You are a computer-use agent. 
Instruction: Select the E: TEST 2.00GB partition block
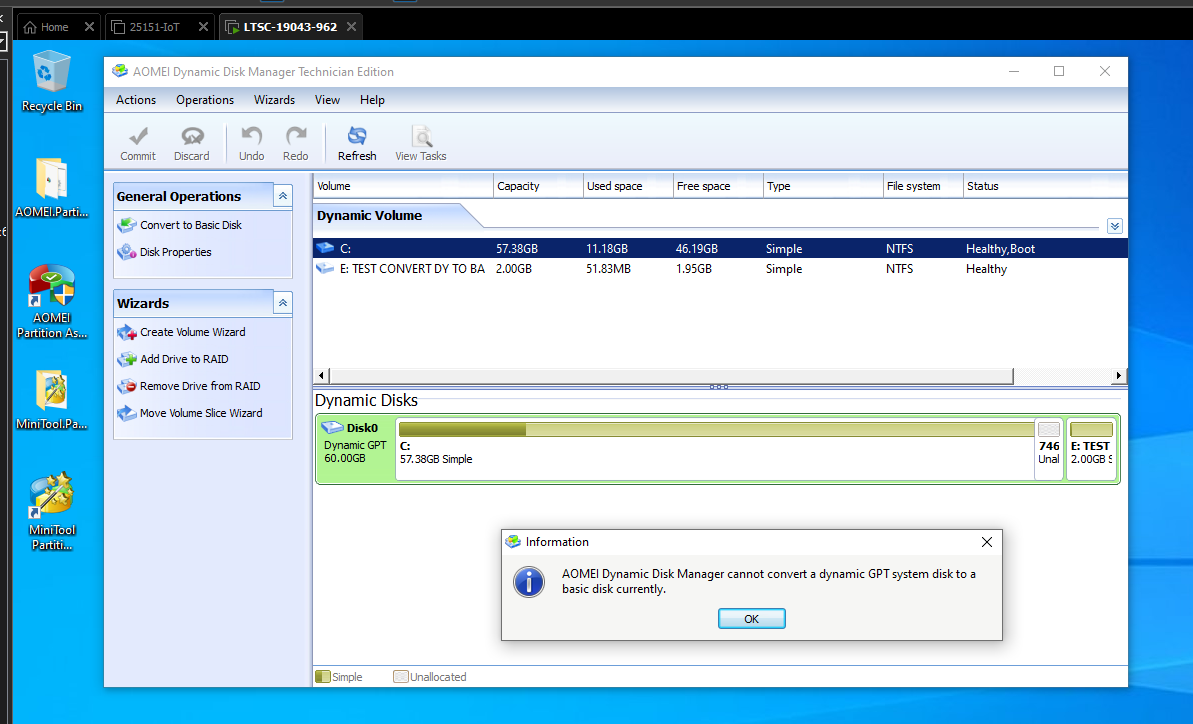point(1091,449)
